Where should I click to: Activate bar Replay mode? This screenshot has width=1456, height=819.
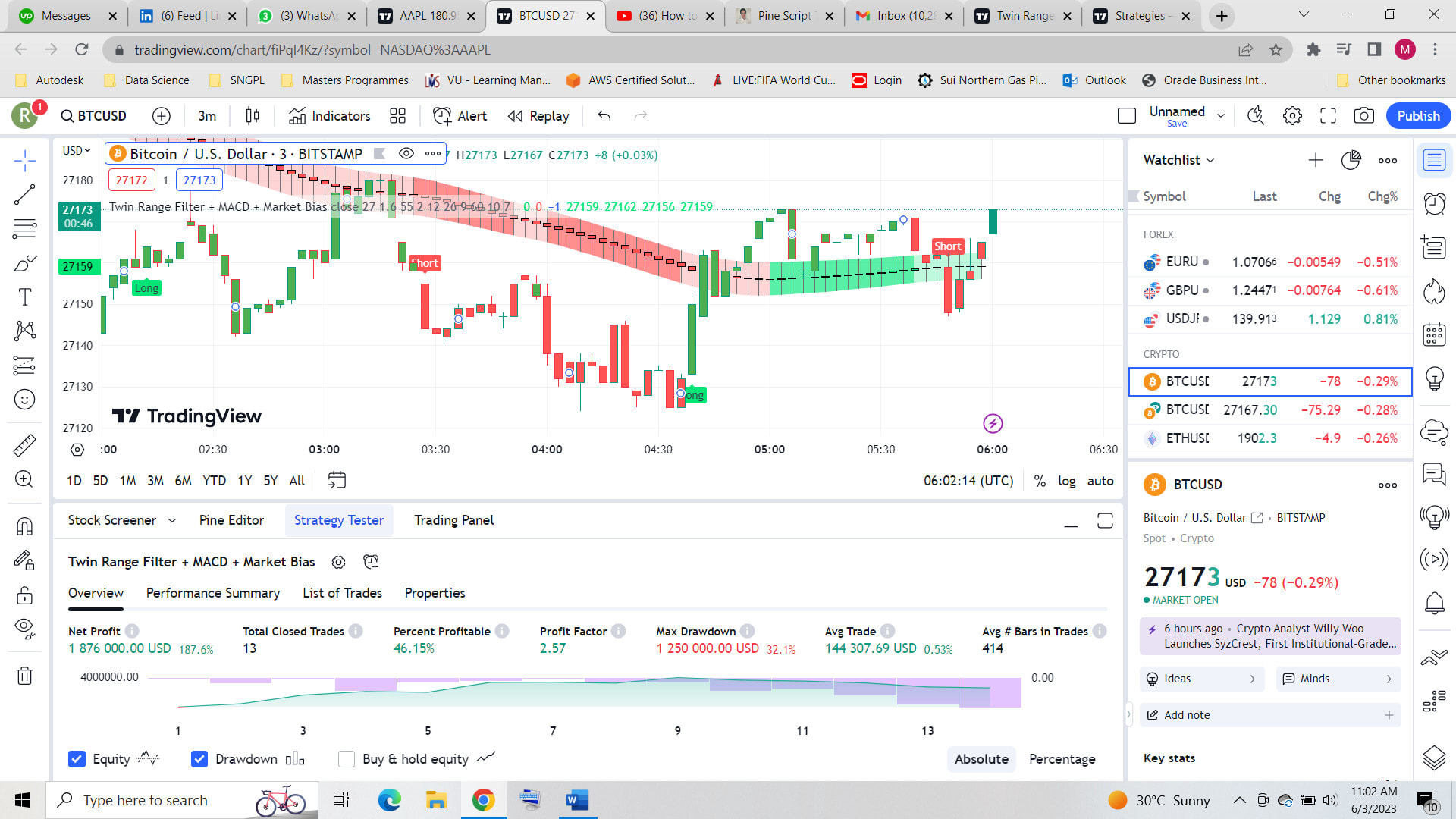pyautogui.click(x=538, y=115)
